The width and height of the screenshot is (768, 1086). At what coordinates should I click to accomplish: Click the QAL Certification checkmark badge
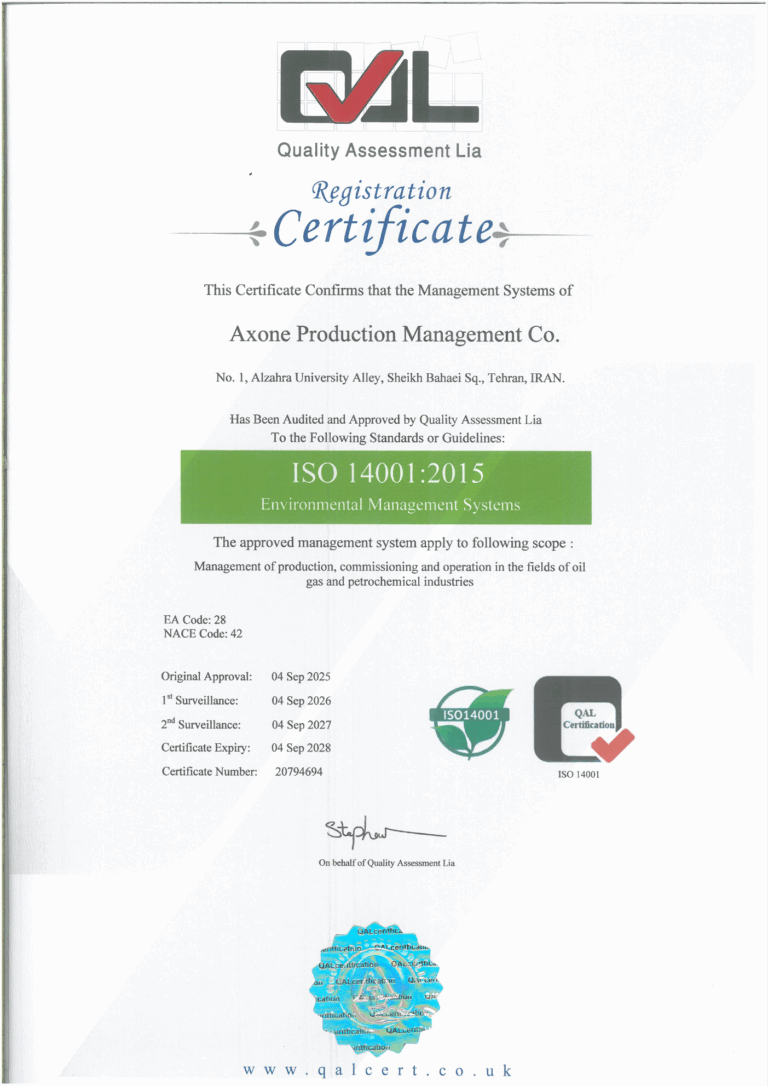tap(583, 720)
